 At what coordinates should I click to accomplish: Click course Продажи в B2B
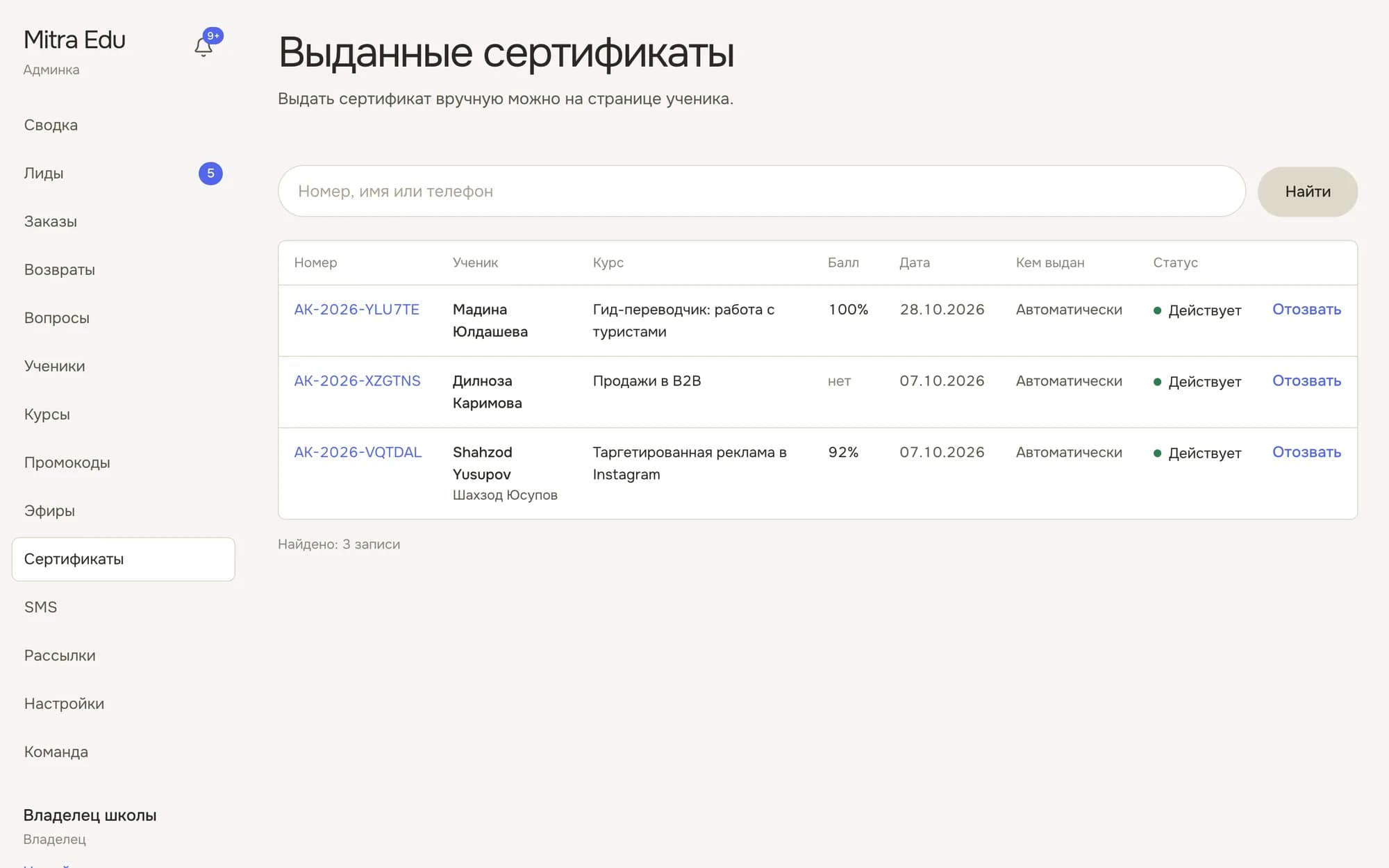[647, 381]
